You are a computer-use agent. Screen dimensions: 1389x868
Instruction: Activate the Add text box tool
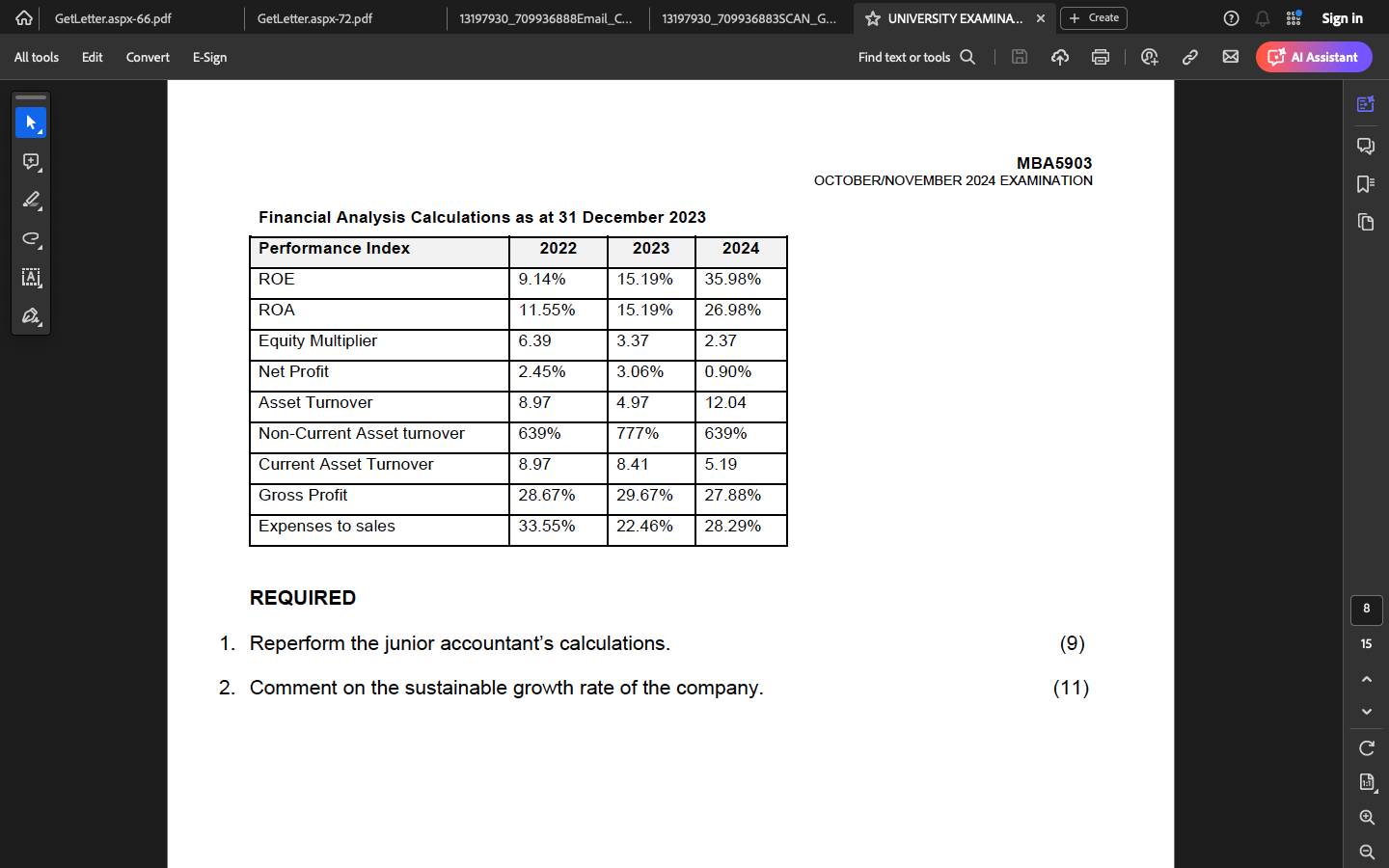click(x=31, y=277)
